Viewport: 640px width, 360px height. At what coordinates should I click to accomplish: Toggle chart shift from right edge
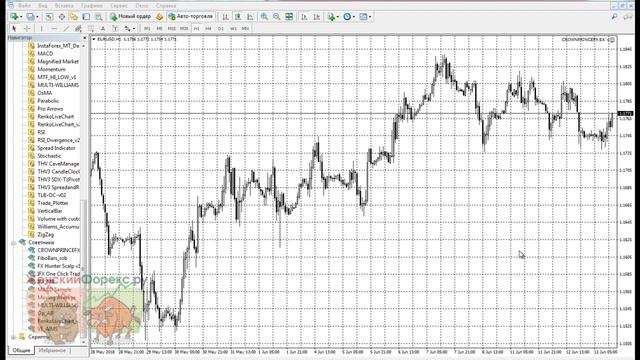click(316, 17)
